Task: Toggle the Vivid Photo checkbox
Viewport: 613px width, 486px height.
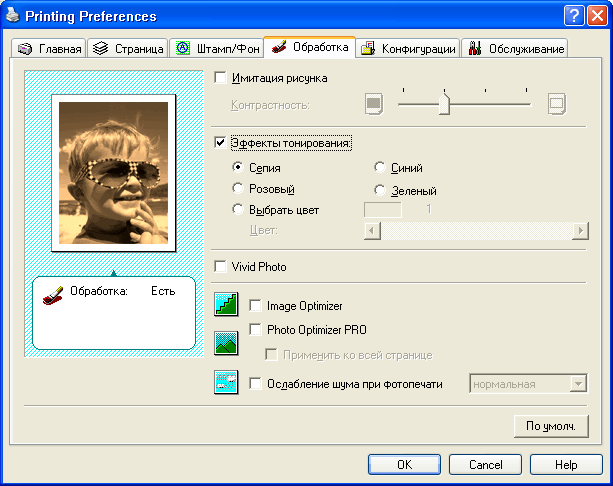Action: 221,267
